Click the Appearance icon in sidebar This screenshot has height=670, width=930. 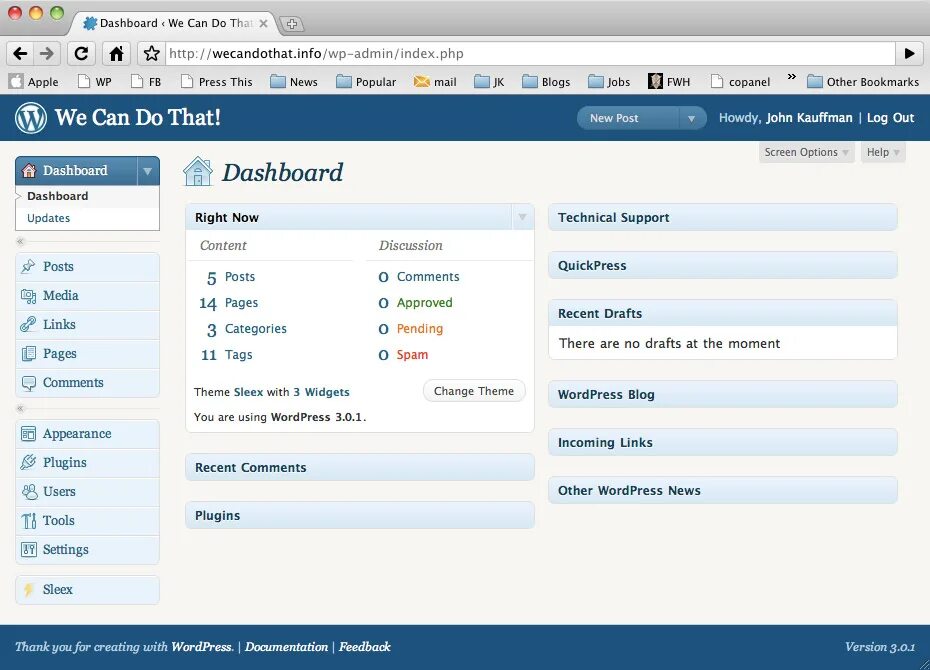[x=28, y=434]
